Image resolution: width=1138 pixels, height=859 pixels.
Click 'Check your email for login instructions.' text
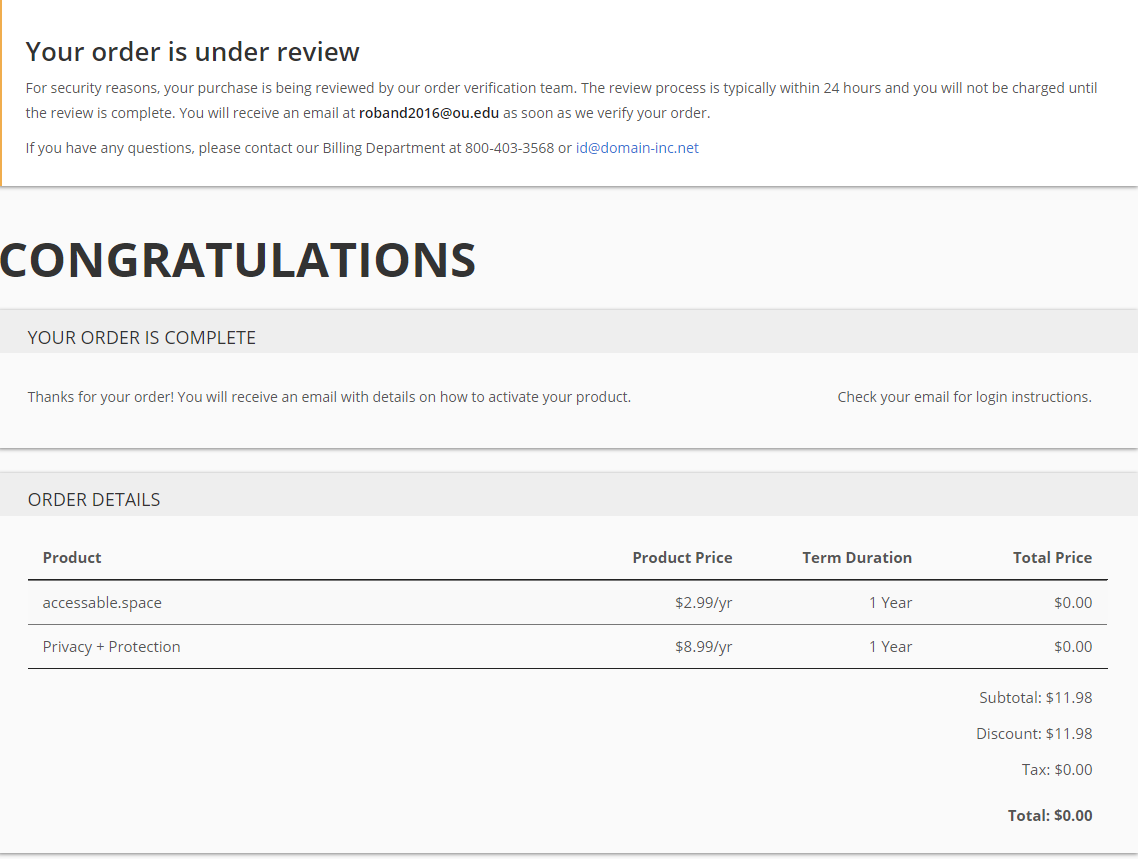[x=965, y=397]
